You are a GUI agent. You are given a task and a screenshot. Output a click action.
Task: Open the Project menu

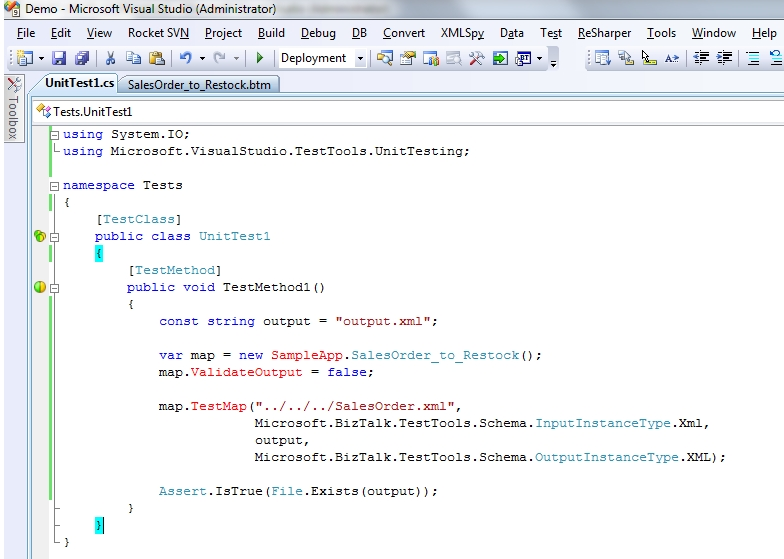pos(223,33)
